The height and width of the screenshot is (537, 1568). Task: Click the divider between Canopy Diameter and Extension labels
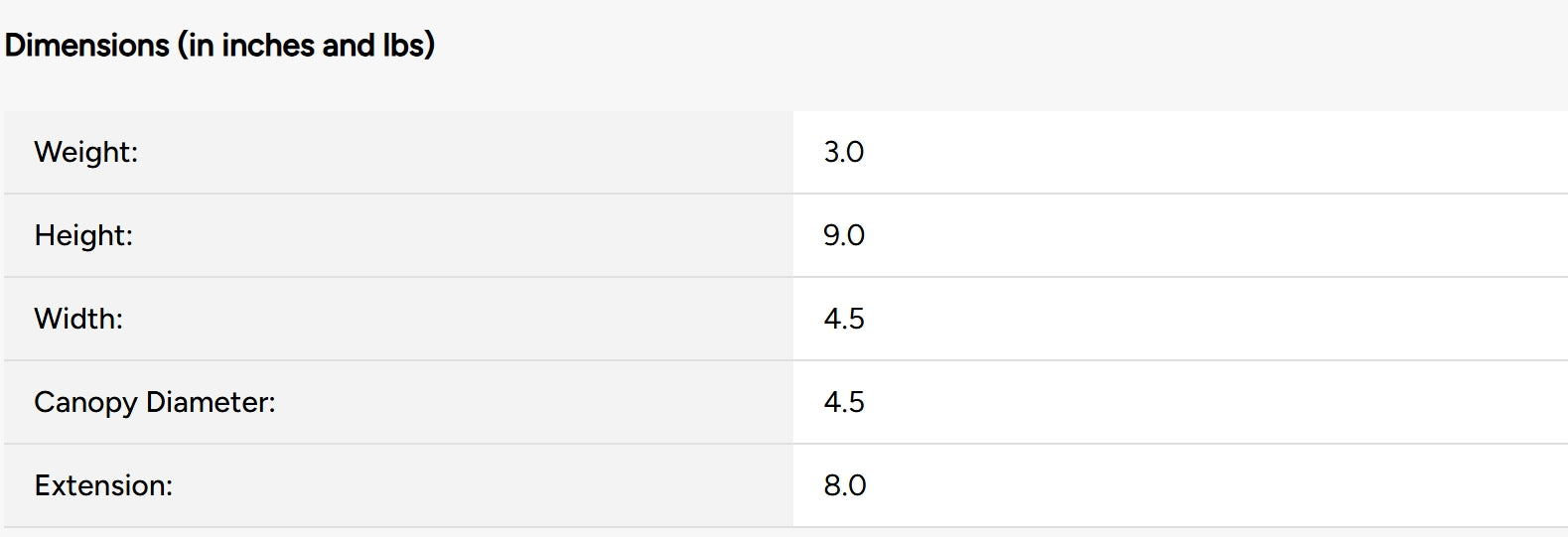pyautogui.click(x=397, y=444)
